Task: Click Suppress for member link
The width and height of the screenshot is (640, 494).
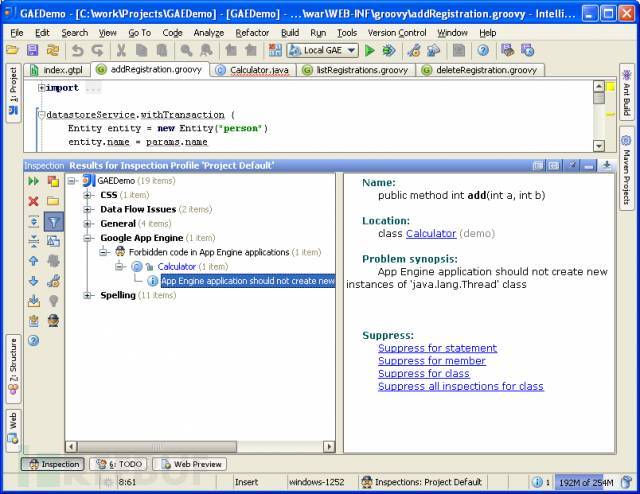Action: pyautogui.click(x=431, y=361)
